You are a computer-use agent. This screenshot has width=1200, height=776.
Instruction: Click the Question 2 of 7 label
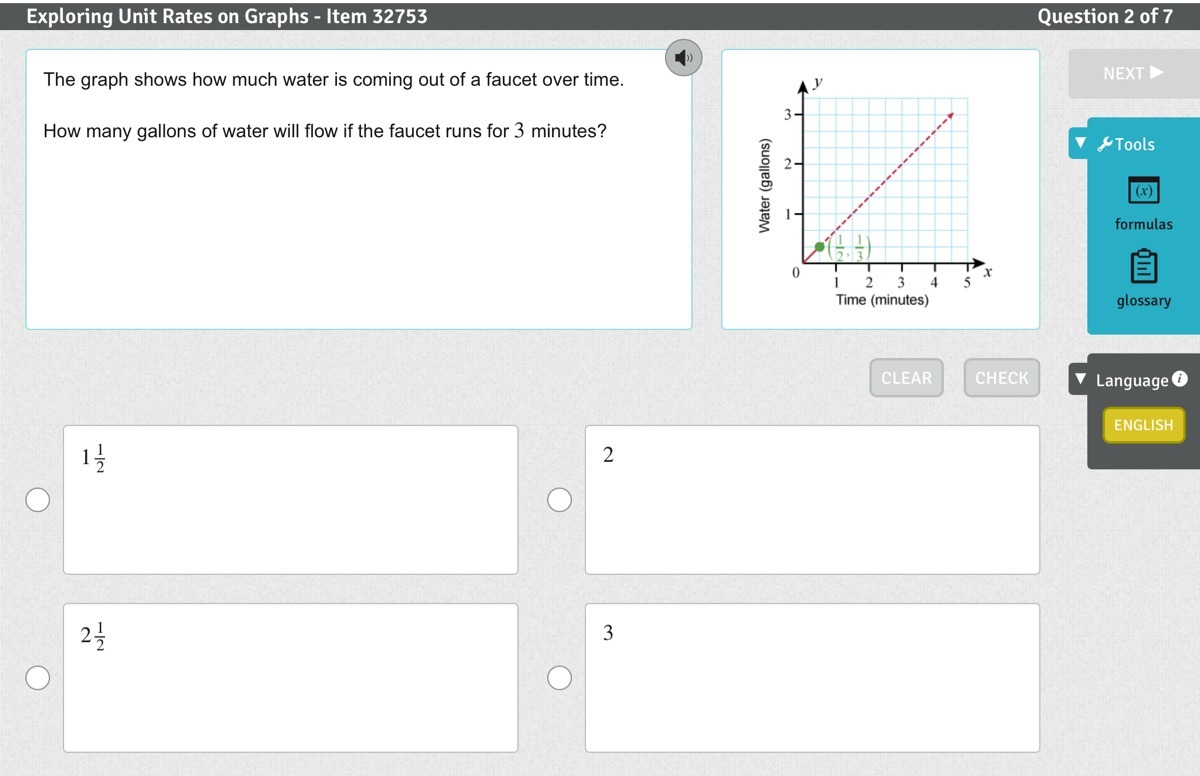[x=1105, y=16]
